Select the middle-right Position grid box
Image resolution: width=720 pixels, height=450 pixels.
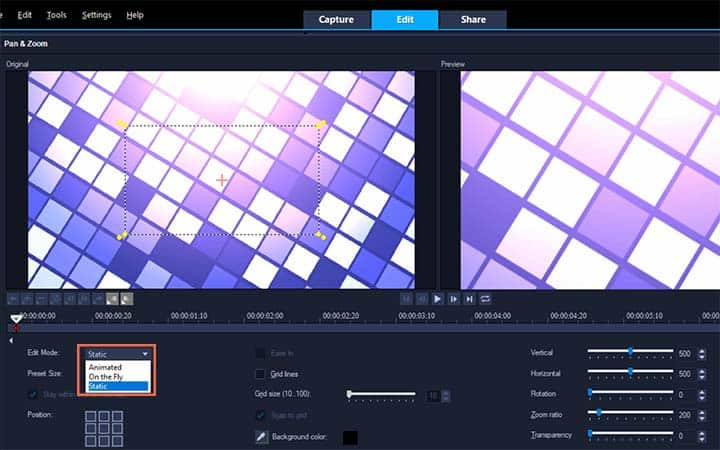pyautogui.click(x=118, y=428)
